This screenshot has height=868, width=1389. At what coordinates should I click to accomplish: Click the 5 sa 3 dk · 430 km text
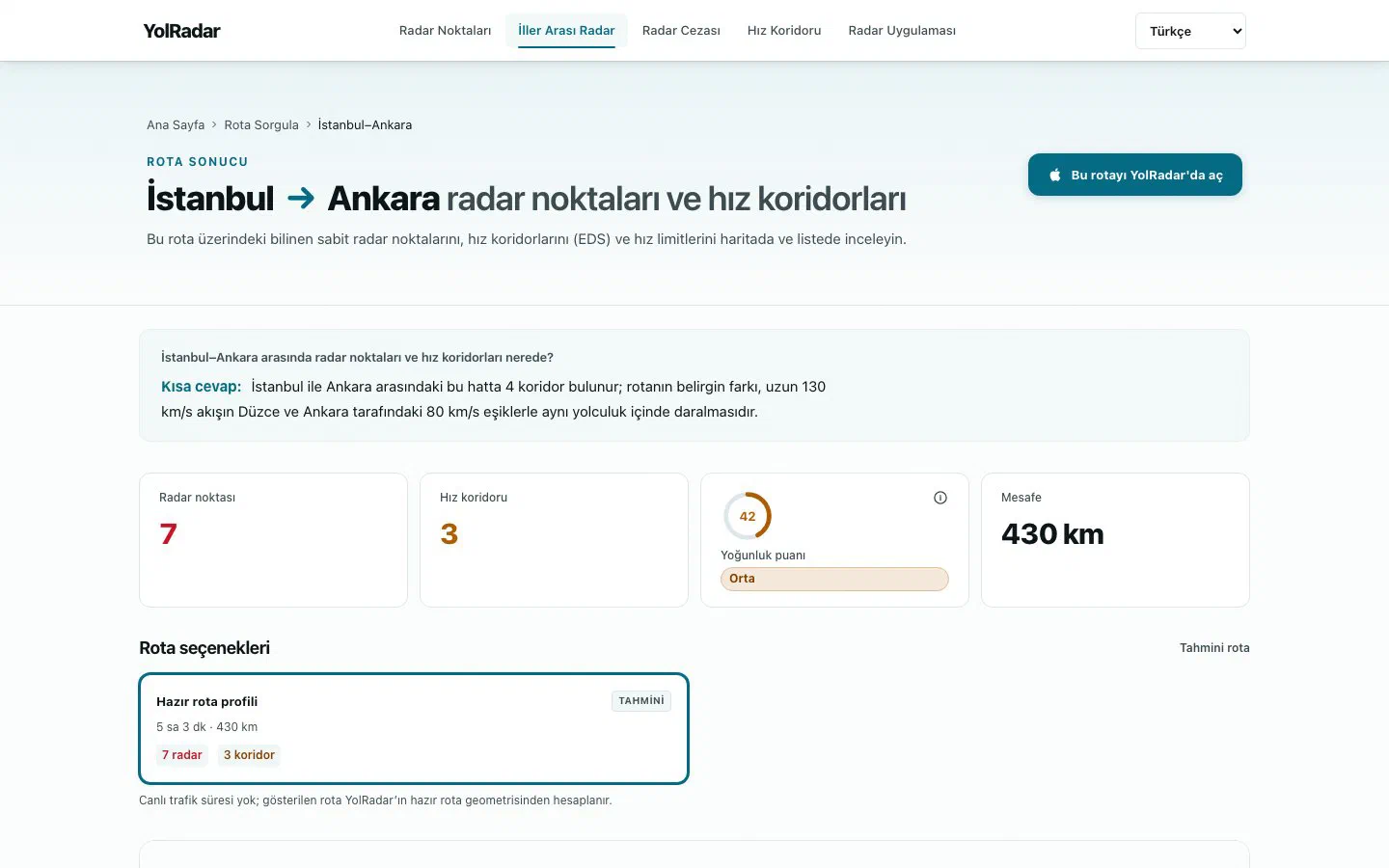[x=207, y=727]
